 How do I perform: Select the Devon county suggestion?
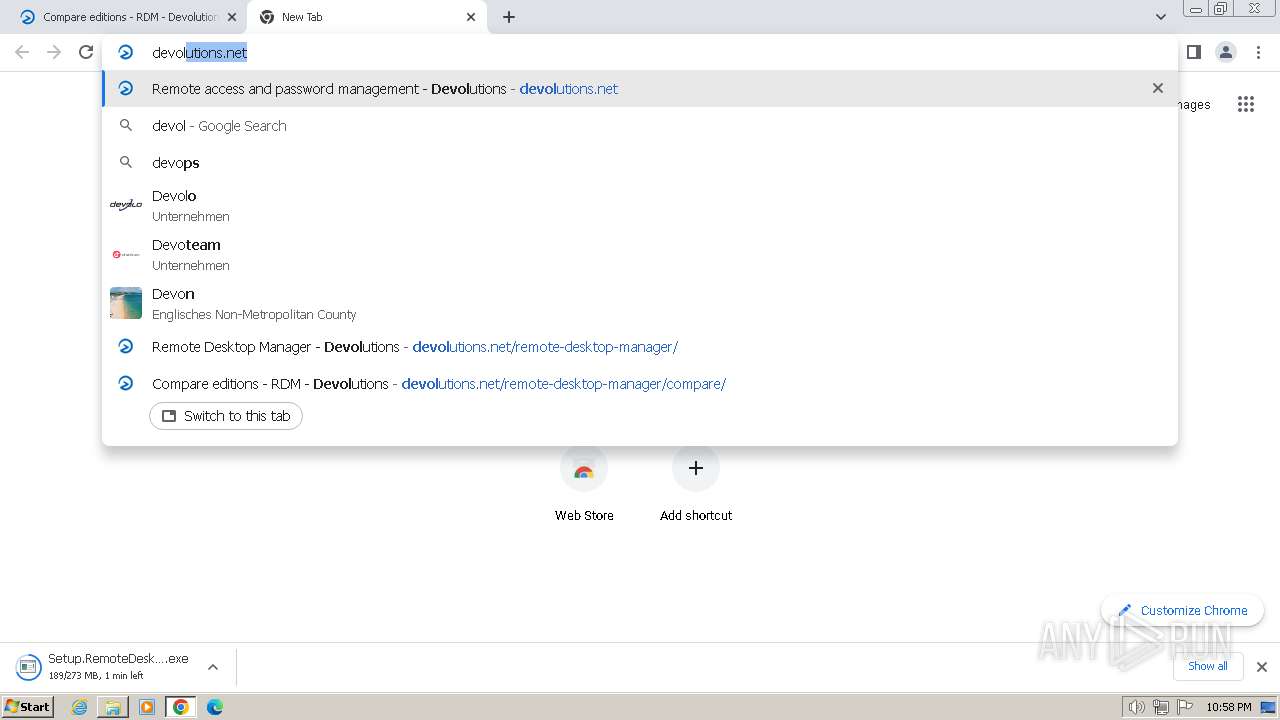point(640,303)
